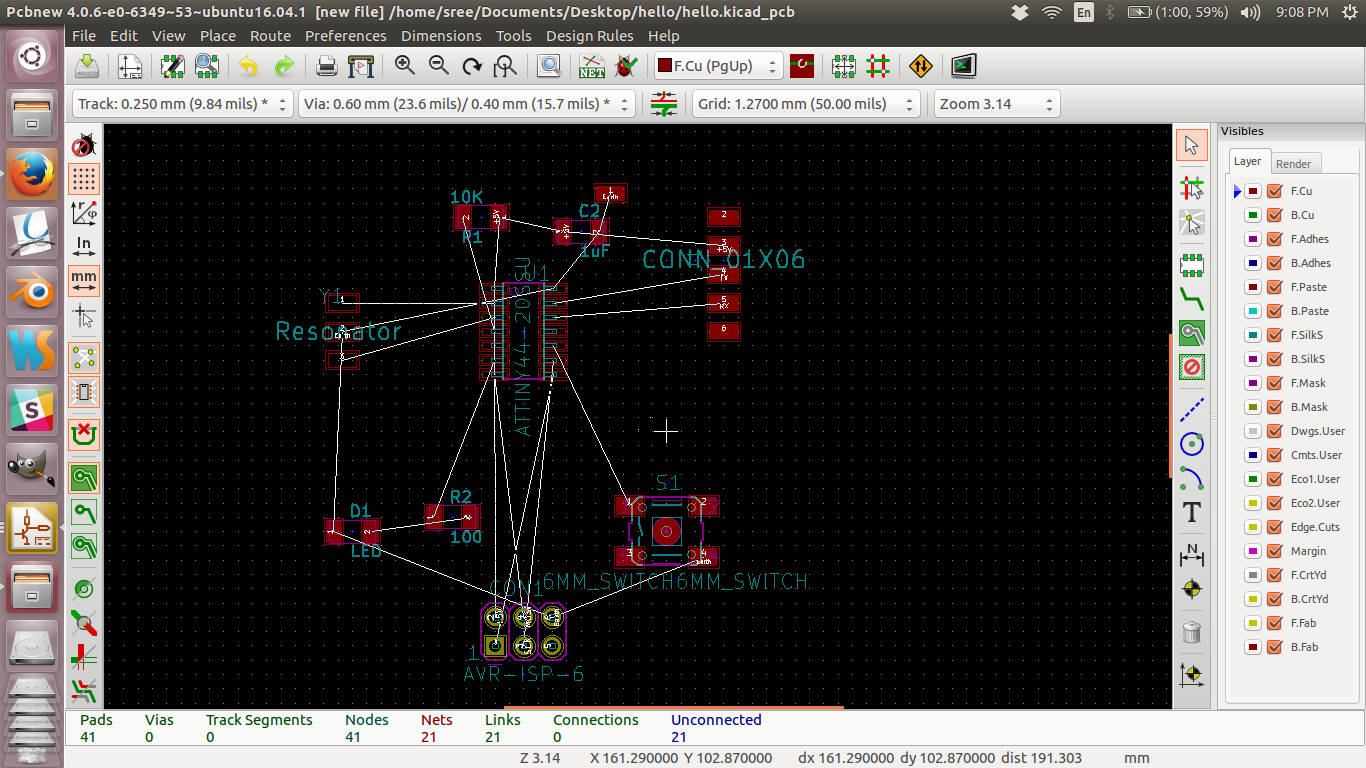Open the Route menu
The width and height of the screenshot is (1366, 768).
coord(270,35)
